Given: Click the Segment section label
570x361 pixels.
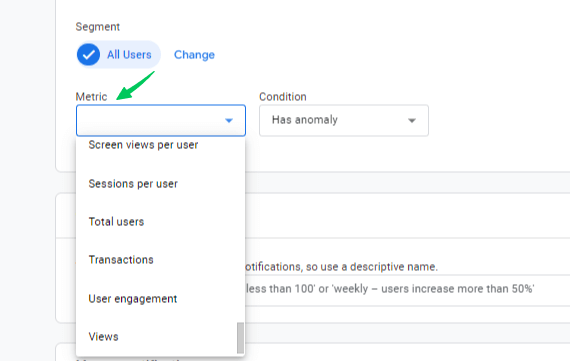Looking at the screenshot, I should coord(97,27).
